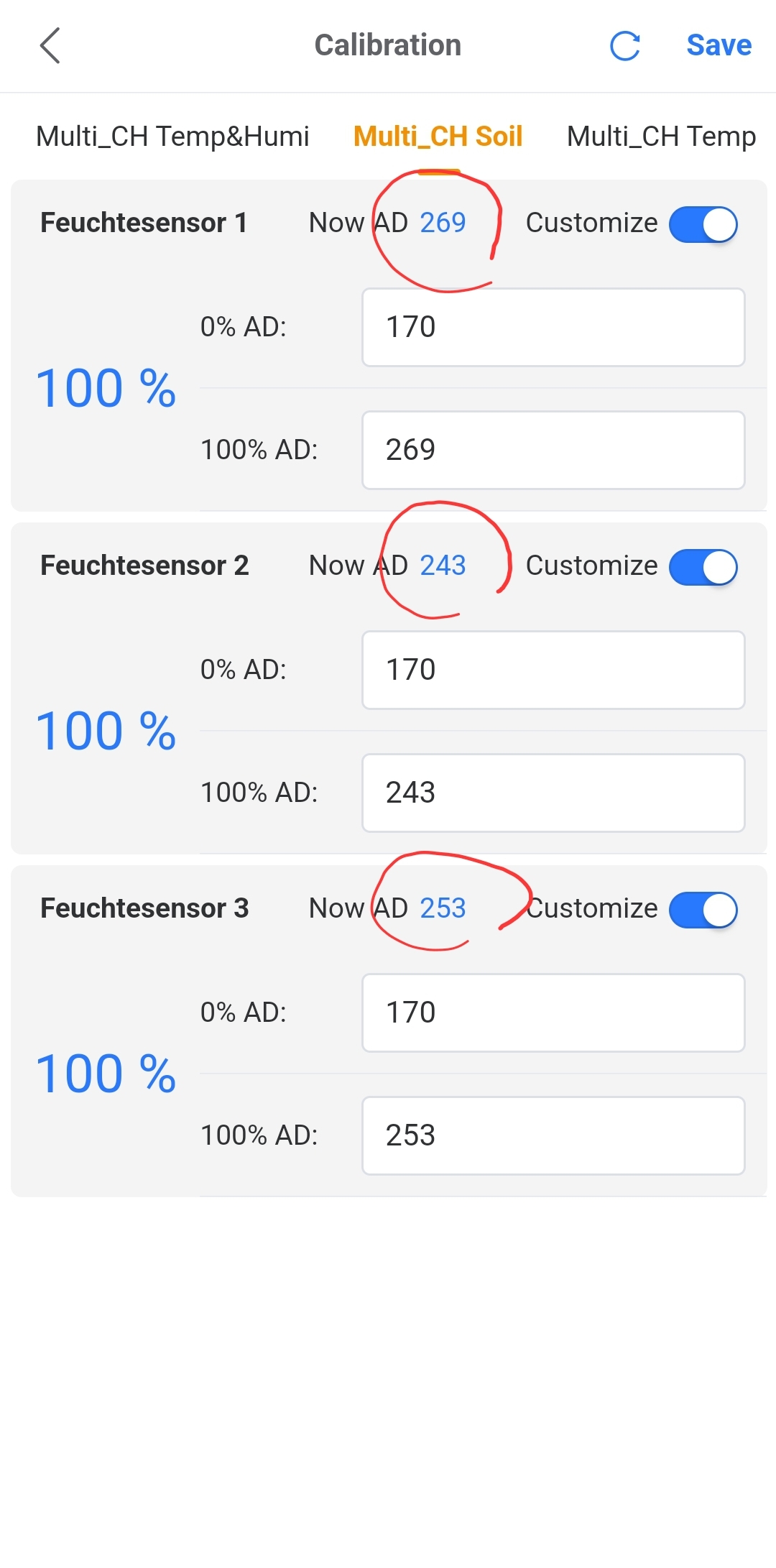Viewport: 776px width, 1568px height.
Task: Click Feuchtesensor 3 0% AD input
Action: pos(553,1013)
